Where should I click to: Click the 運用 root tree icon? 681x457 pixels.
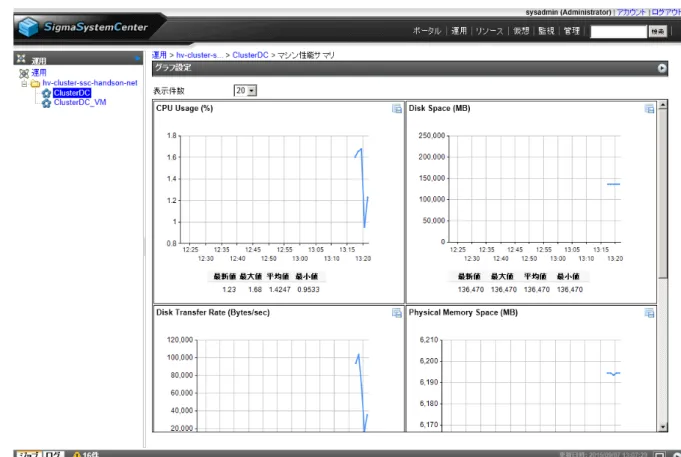[24, 73]
